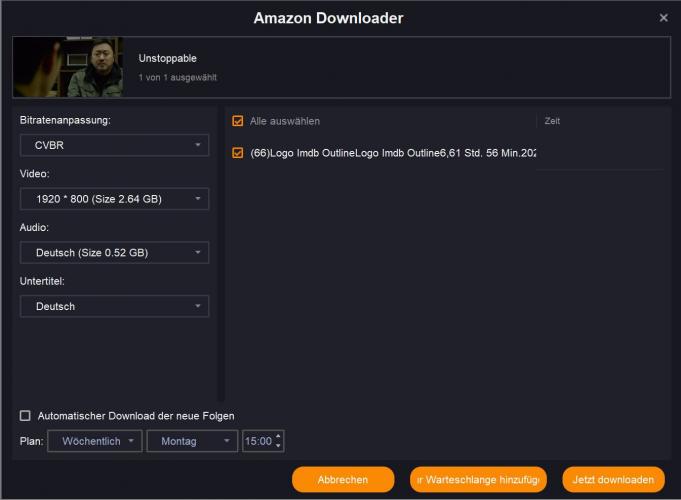Toggle the Alle auswählen checkbox
Image resolution: width=681 pixels, height=500 pixels.
click(238, 121)
